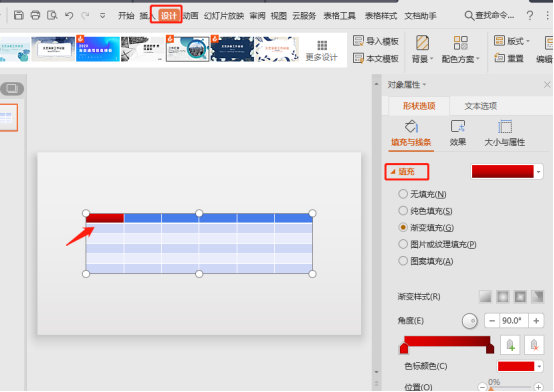The height and width of the screenshot is (392, 554).
Task: Undo the last action
Action: (69, 15)
